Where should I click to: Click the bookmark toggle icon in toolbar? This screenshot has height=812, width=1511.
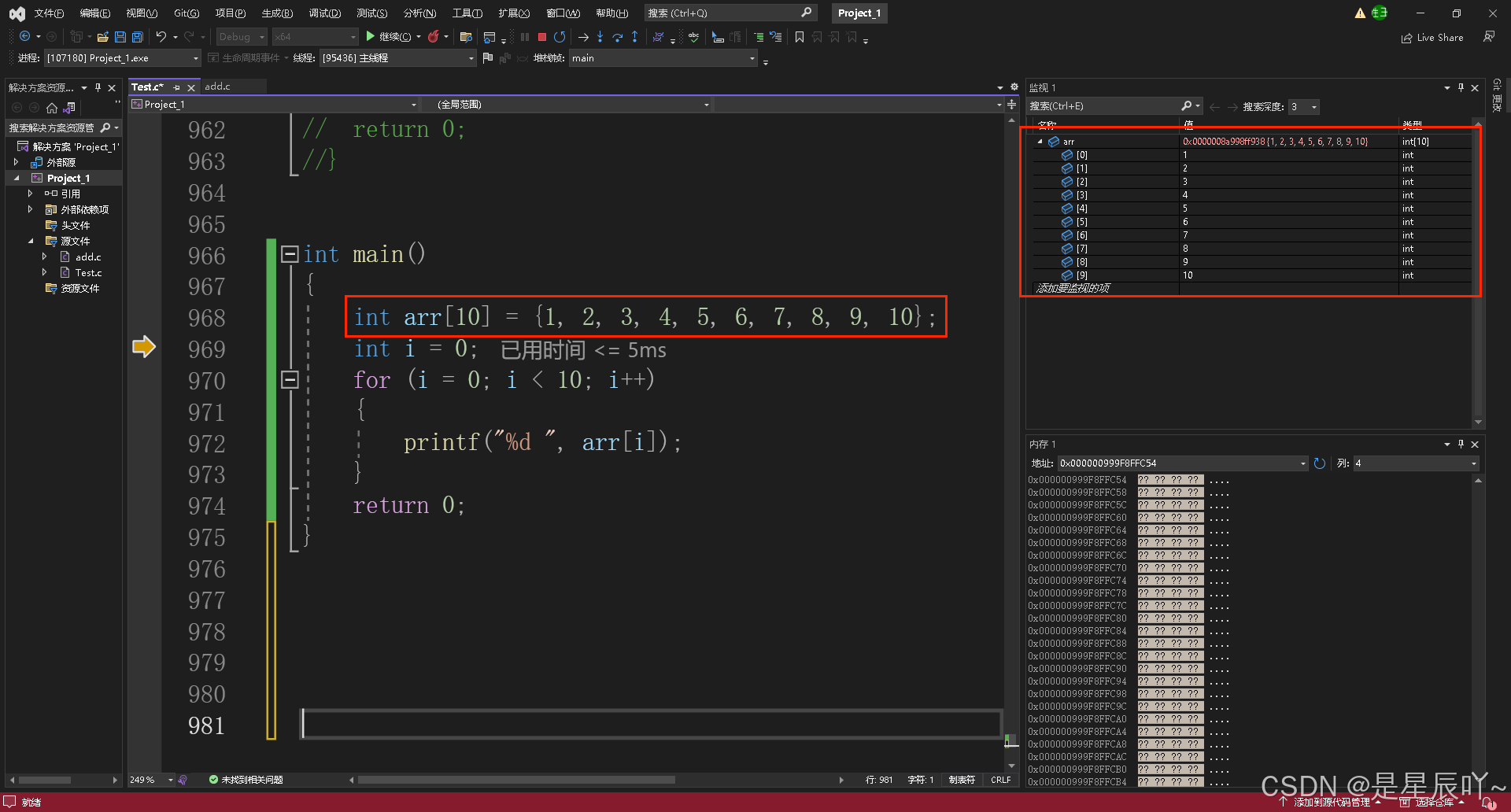[800, 37]
